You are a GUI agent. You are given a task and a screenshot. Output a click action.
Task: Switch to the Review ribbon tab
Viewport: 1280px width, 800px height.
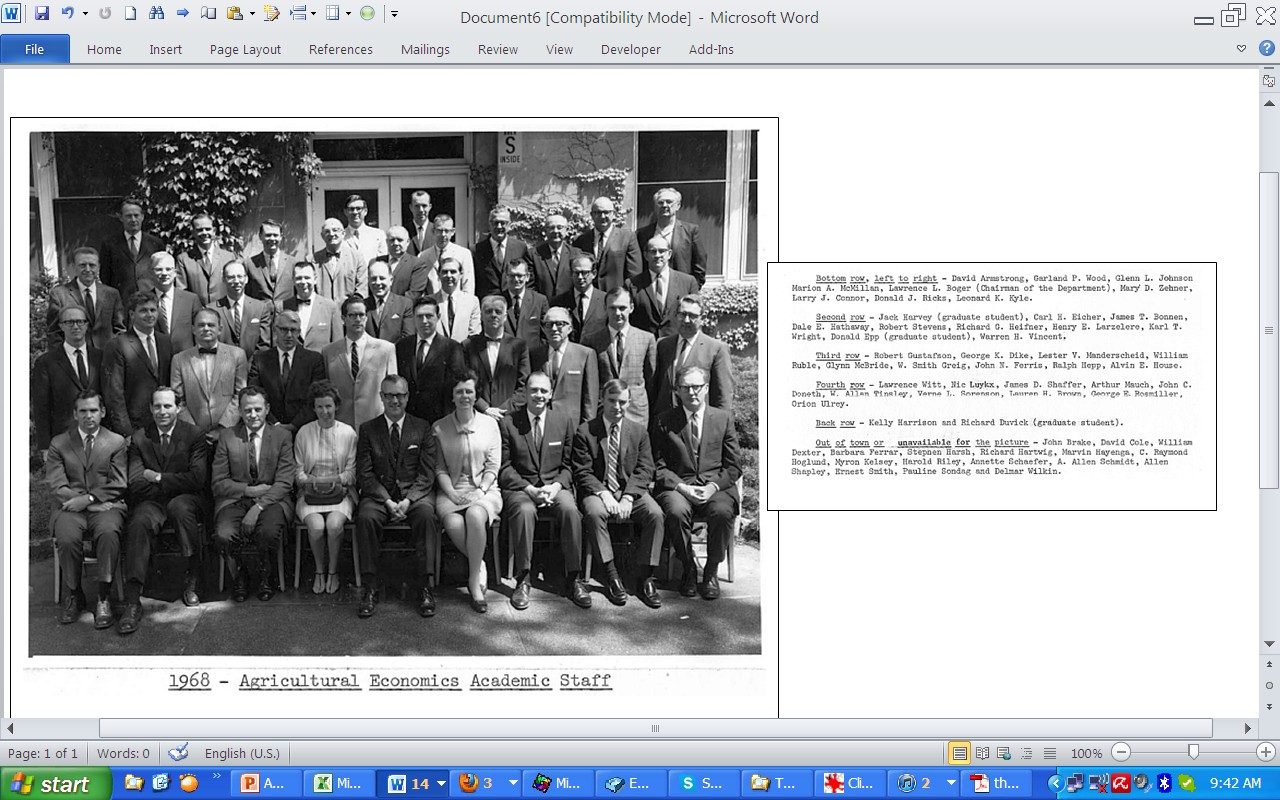(497, 49)
